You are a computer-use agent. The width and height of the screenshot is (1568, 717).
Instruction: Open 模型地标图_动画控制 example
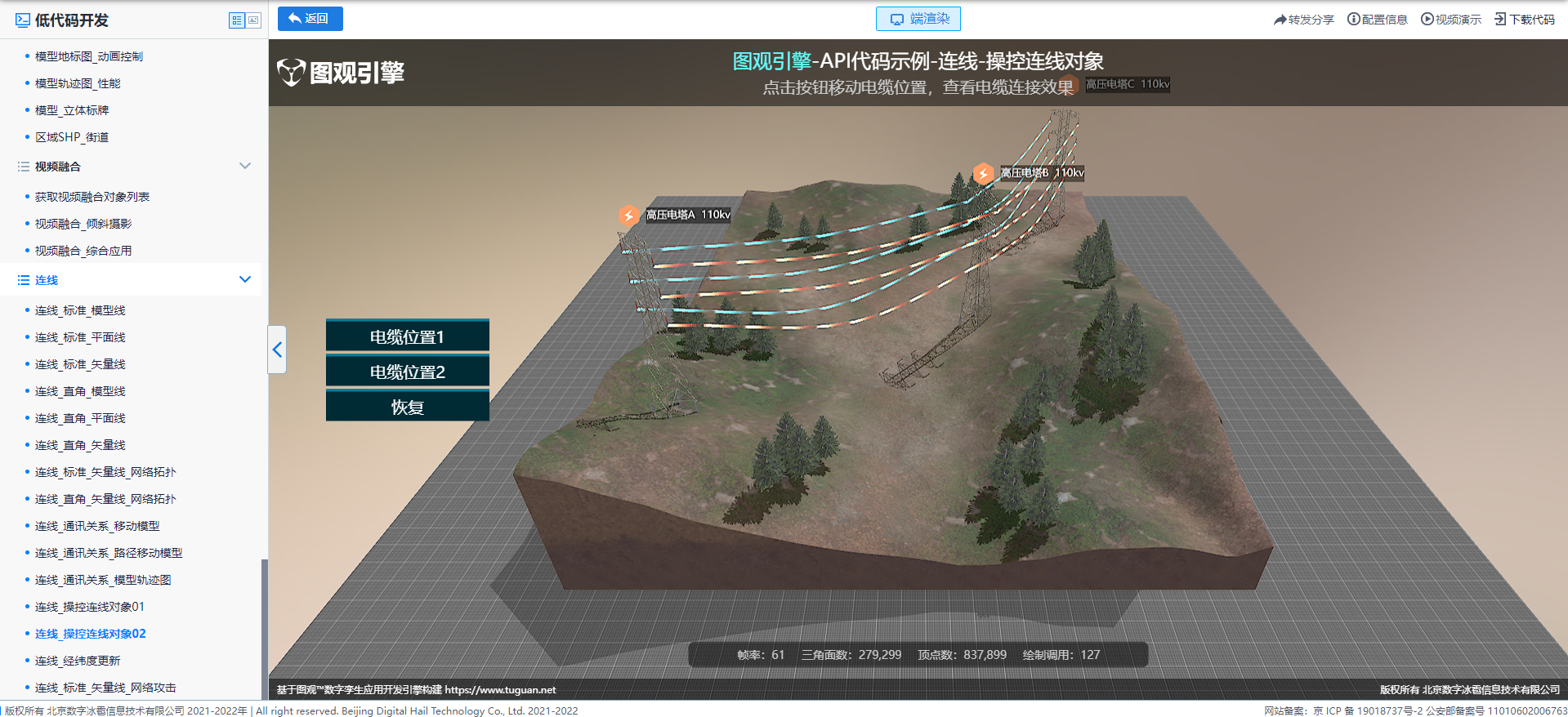click(89, 56)
